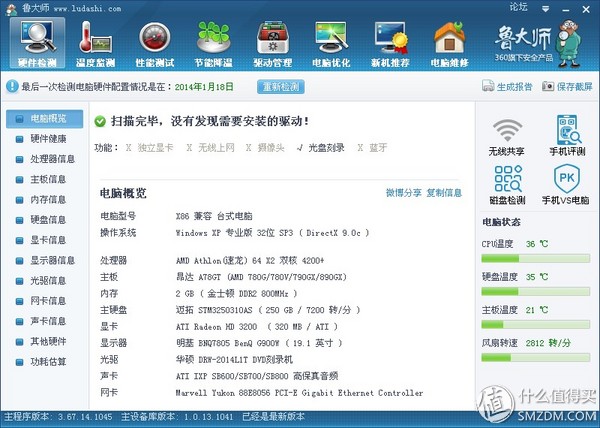Open the 手机评测 phone benchmark tool
This screenshot has height=428, width=600.
coord(567,135)
